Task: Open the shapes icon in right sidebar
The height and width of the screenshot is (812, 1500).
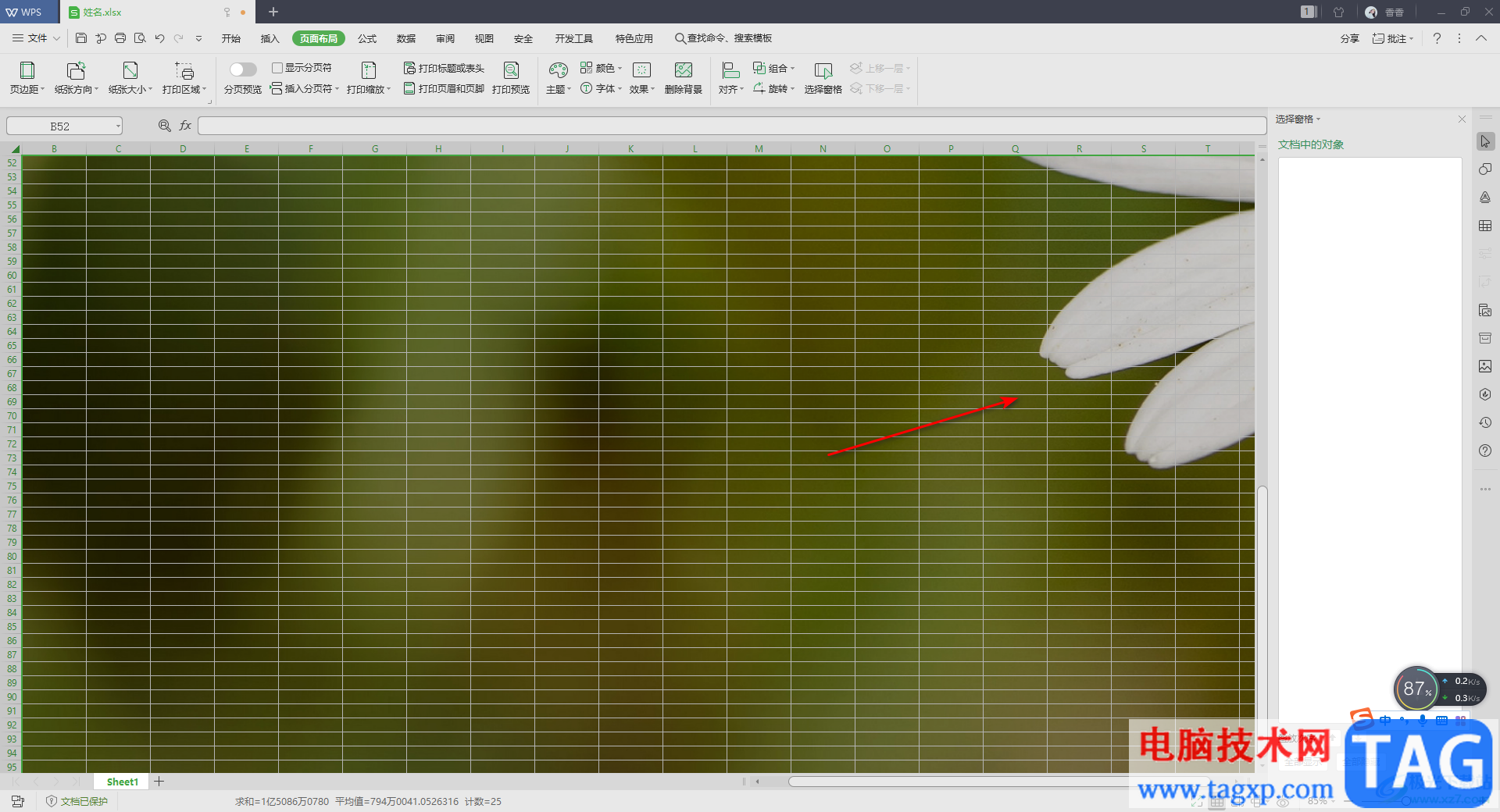Action: [1485, 169]
